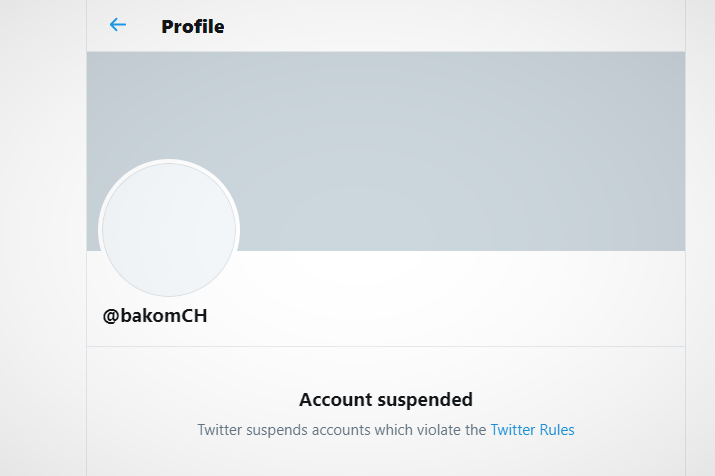715x476 pixels.
Task: Click the word "violate" in suspension notice
Action: tap(437, 430)
